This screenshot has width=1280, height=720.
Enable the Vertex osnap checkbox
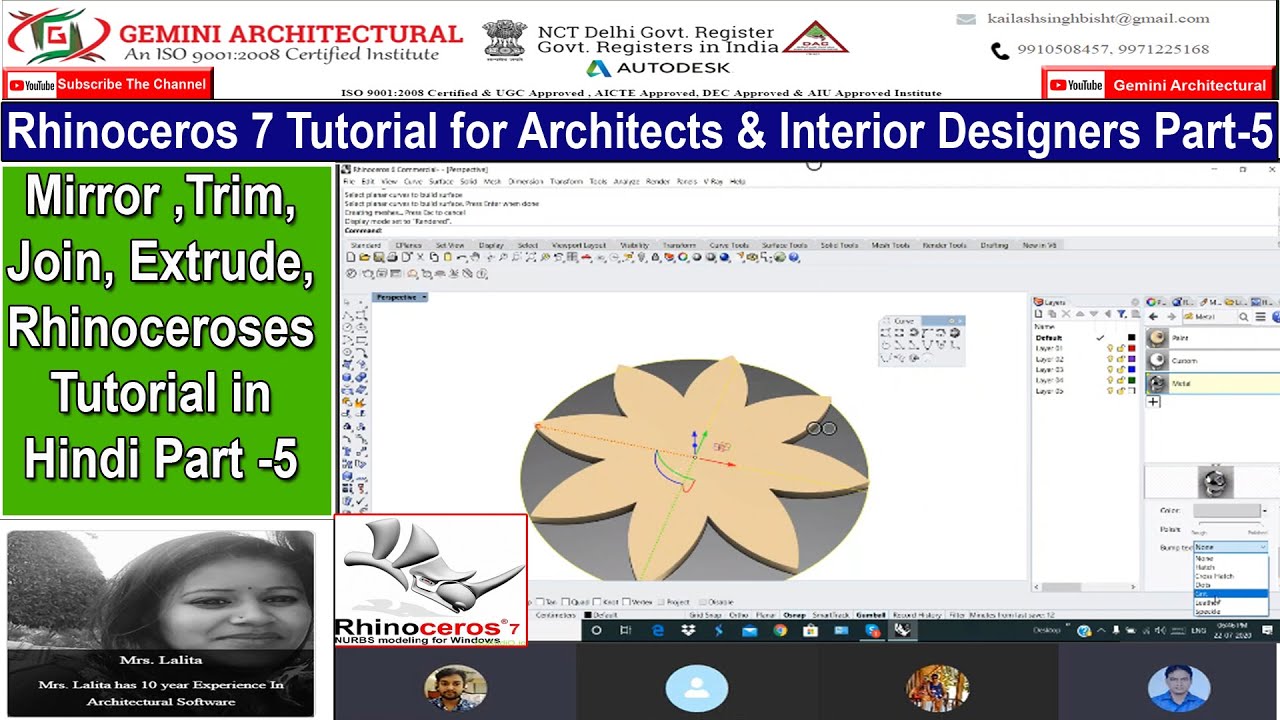pos(626,601)
